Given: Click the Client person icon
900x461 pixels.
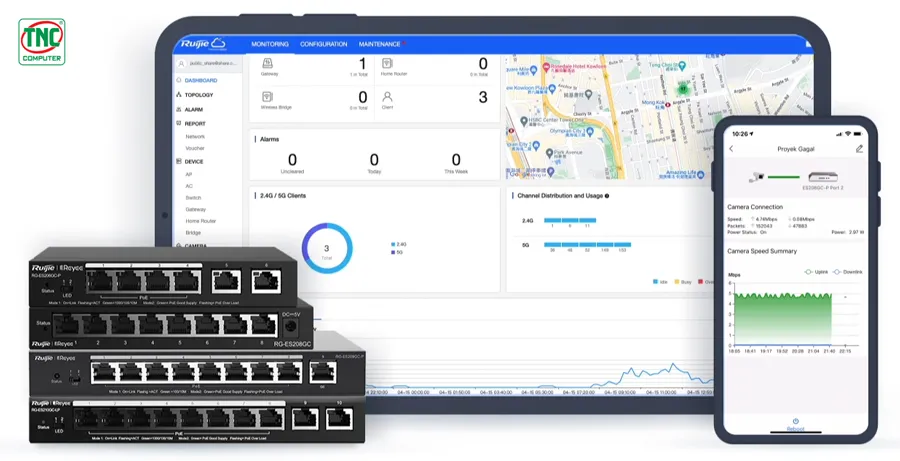Looking at the screenshot, I should (x=387, y=96).
